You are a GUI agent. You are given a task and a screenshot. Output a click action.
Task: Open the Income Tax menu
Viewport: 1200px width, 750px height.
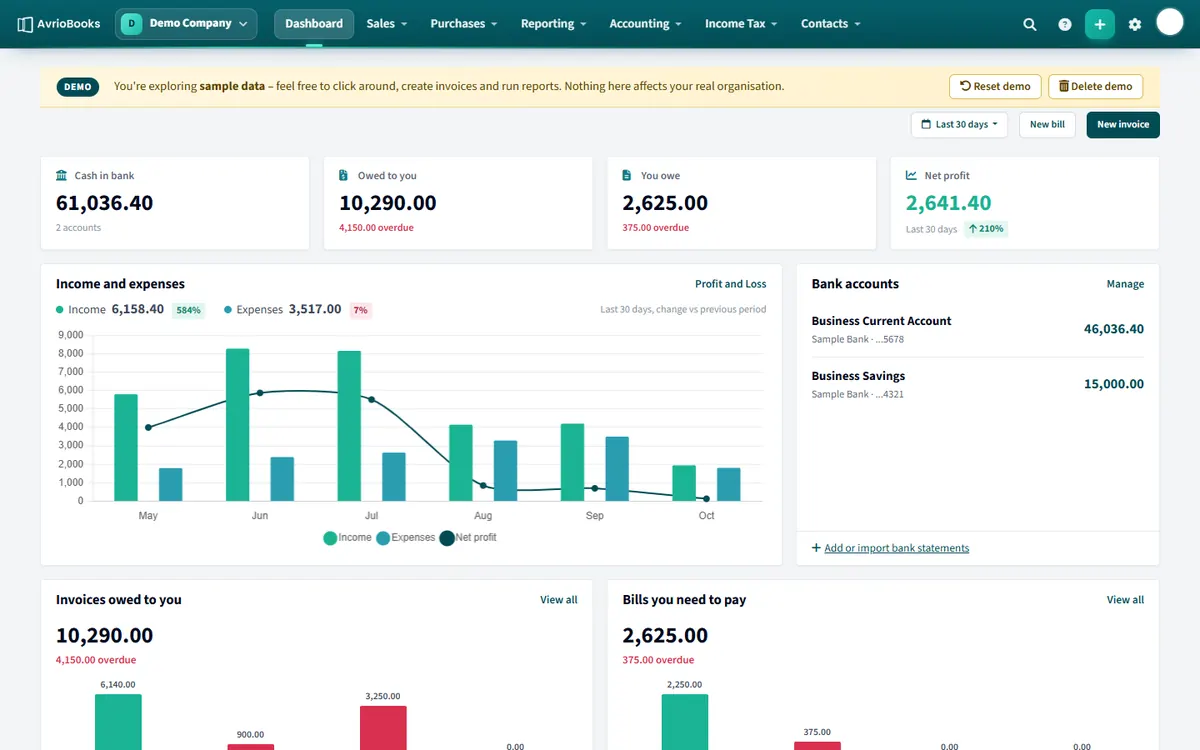point(741,24)
